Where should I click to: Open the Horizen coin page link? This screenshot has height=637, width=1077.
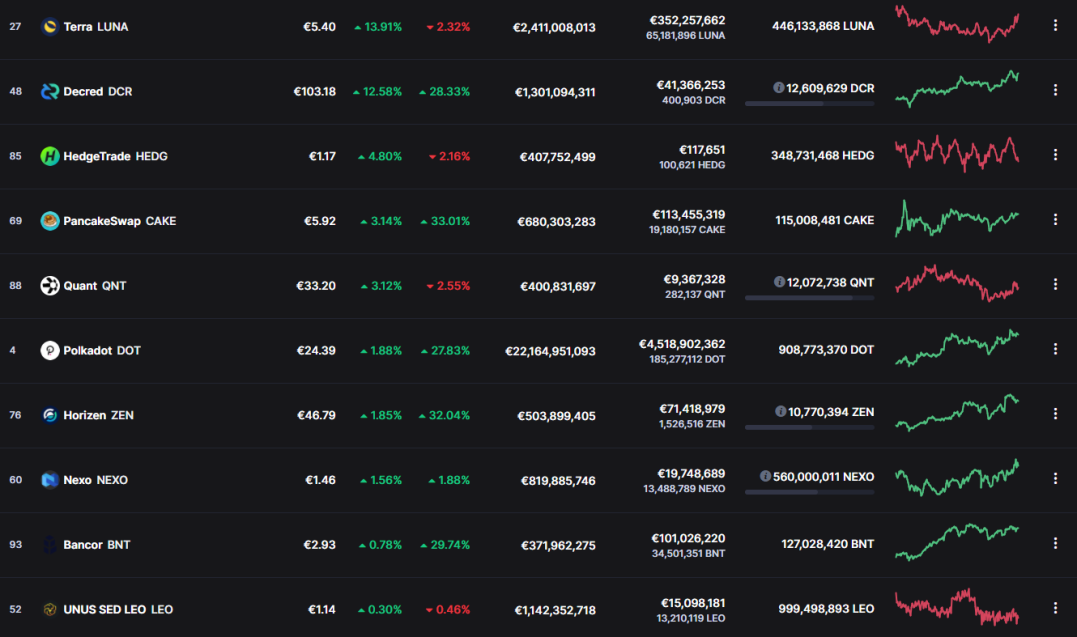click(98, 415)
